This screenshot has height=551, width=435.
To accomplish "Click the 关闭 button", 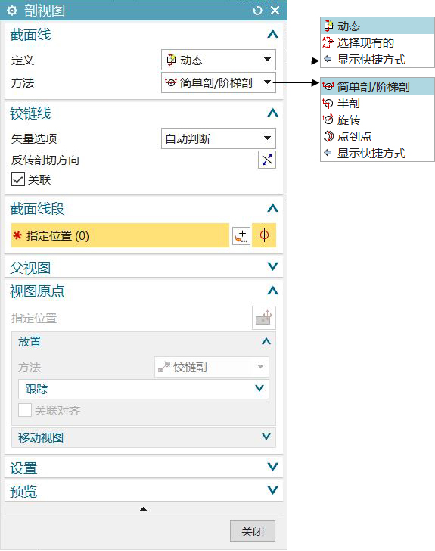I will click(x=252, y=531).
